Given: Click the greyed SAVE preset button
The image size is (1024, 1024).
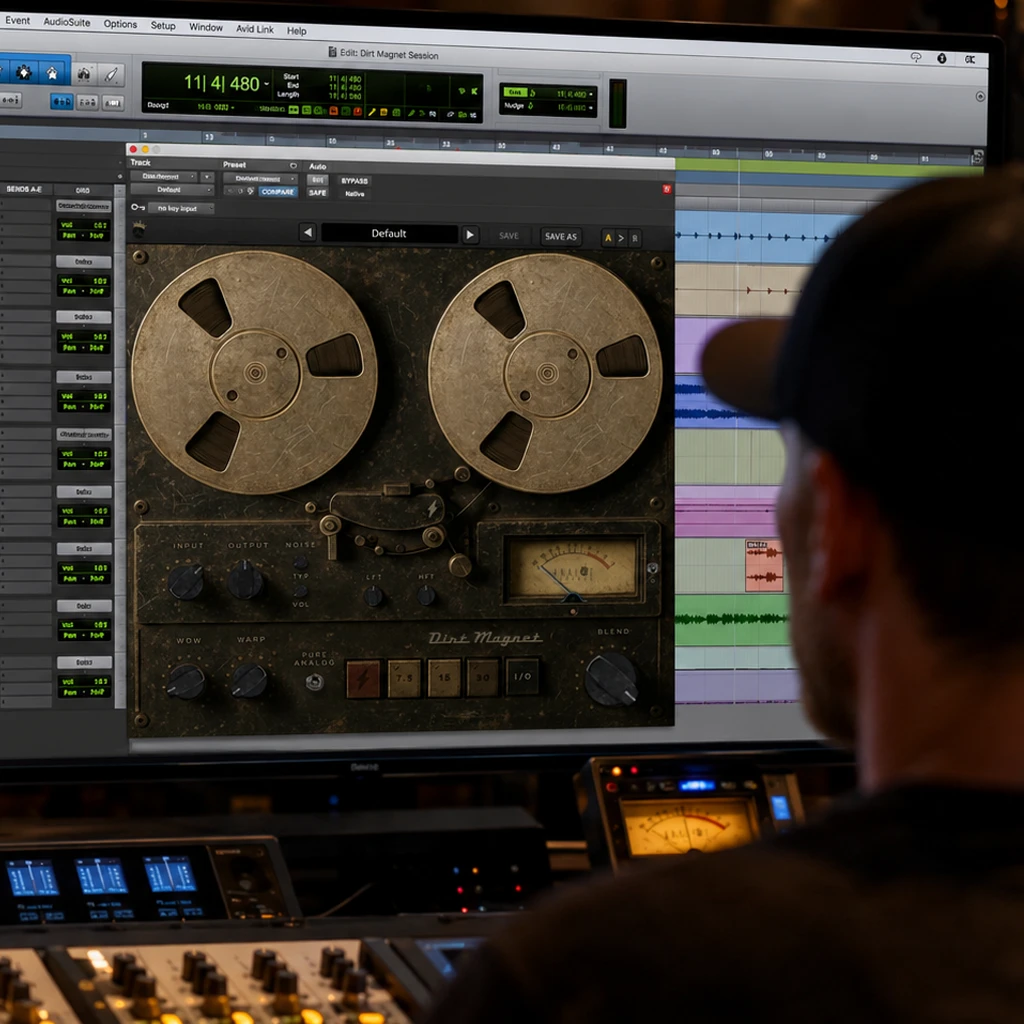Looking at the screenshot, I should 509,236.
